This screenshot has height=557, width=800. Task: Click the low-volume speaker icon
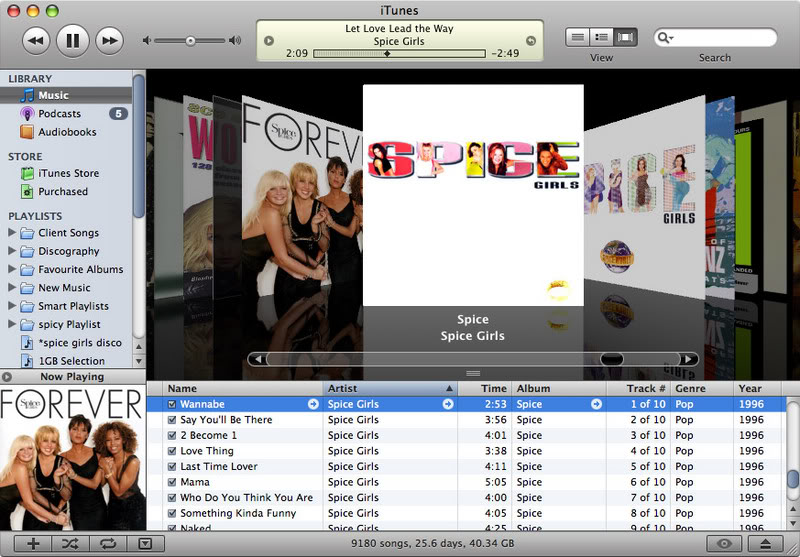147,40
